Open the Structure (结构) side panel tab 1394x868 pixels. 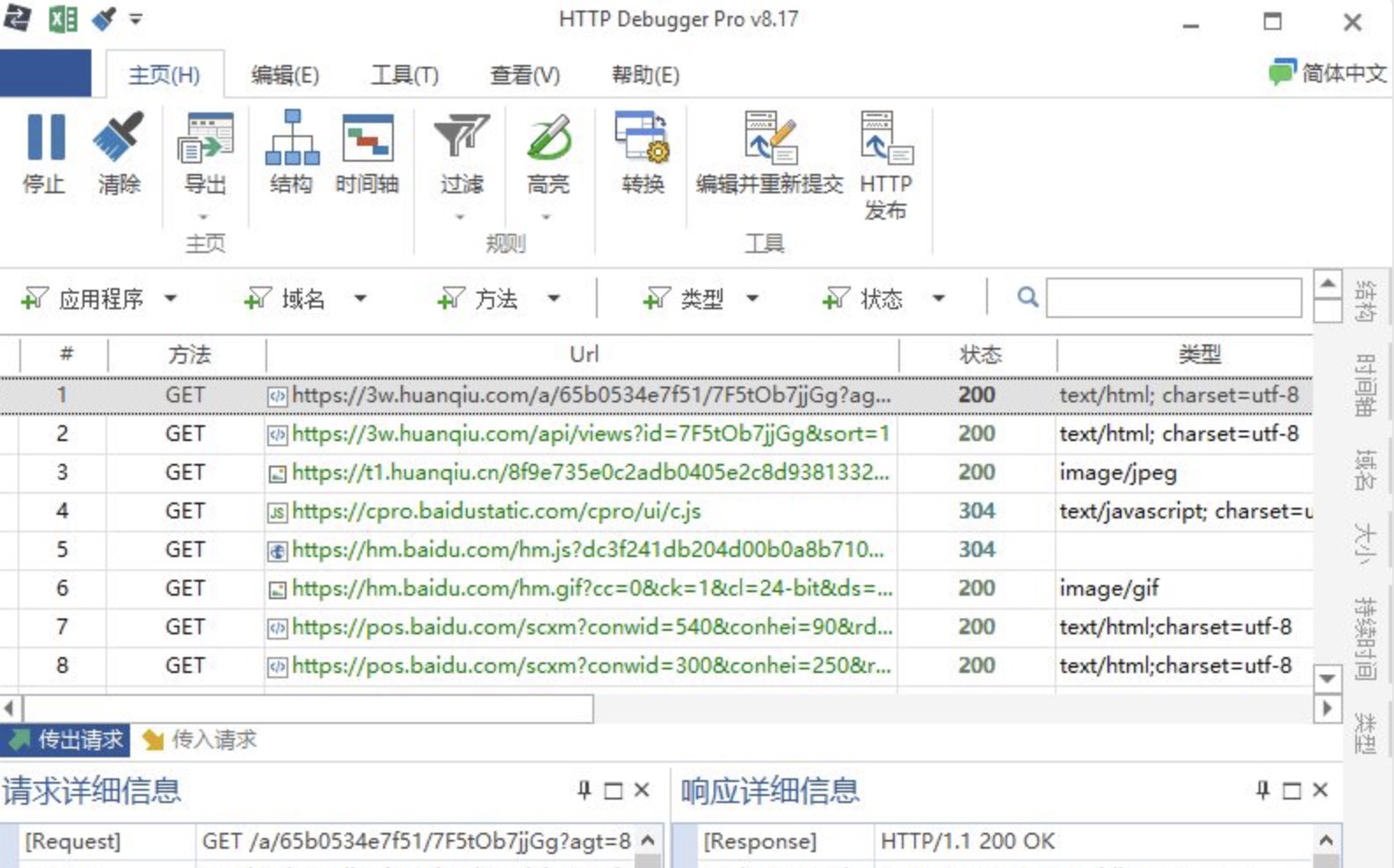pyautogui.click(x=1365, y=301)
